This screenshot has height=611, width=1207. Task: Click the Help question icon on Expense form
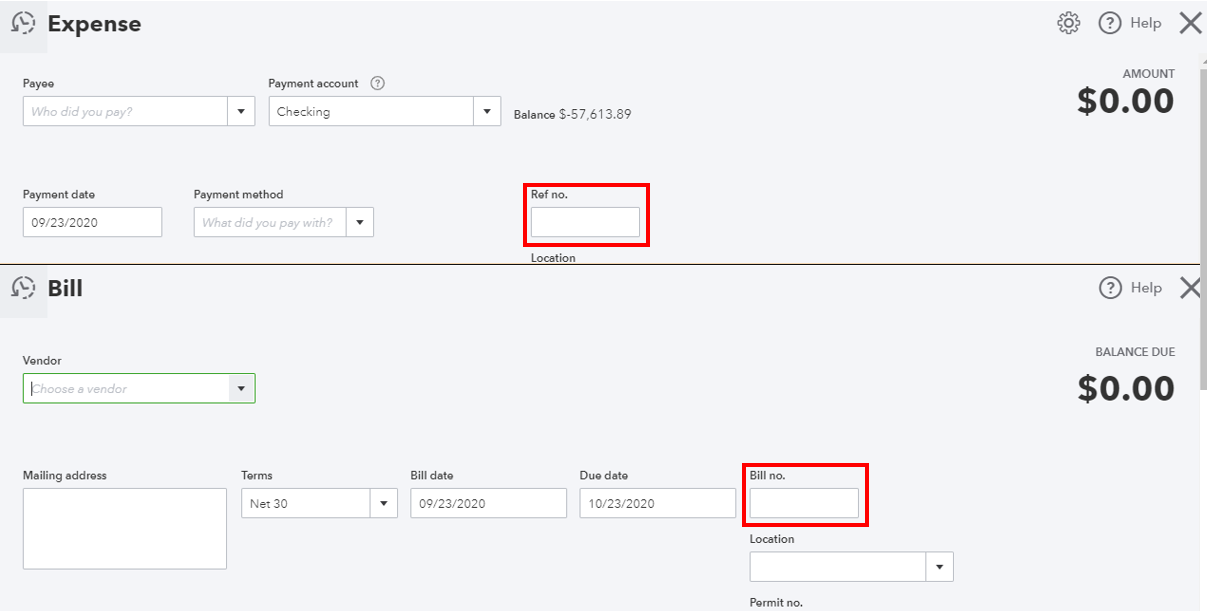(x=1111, y=22)
